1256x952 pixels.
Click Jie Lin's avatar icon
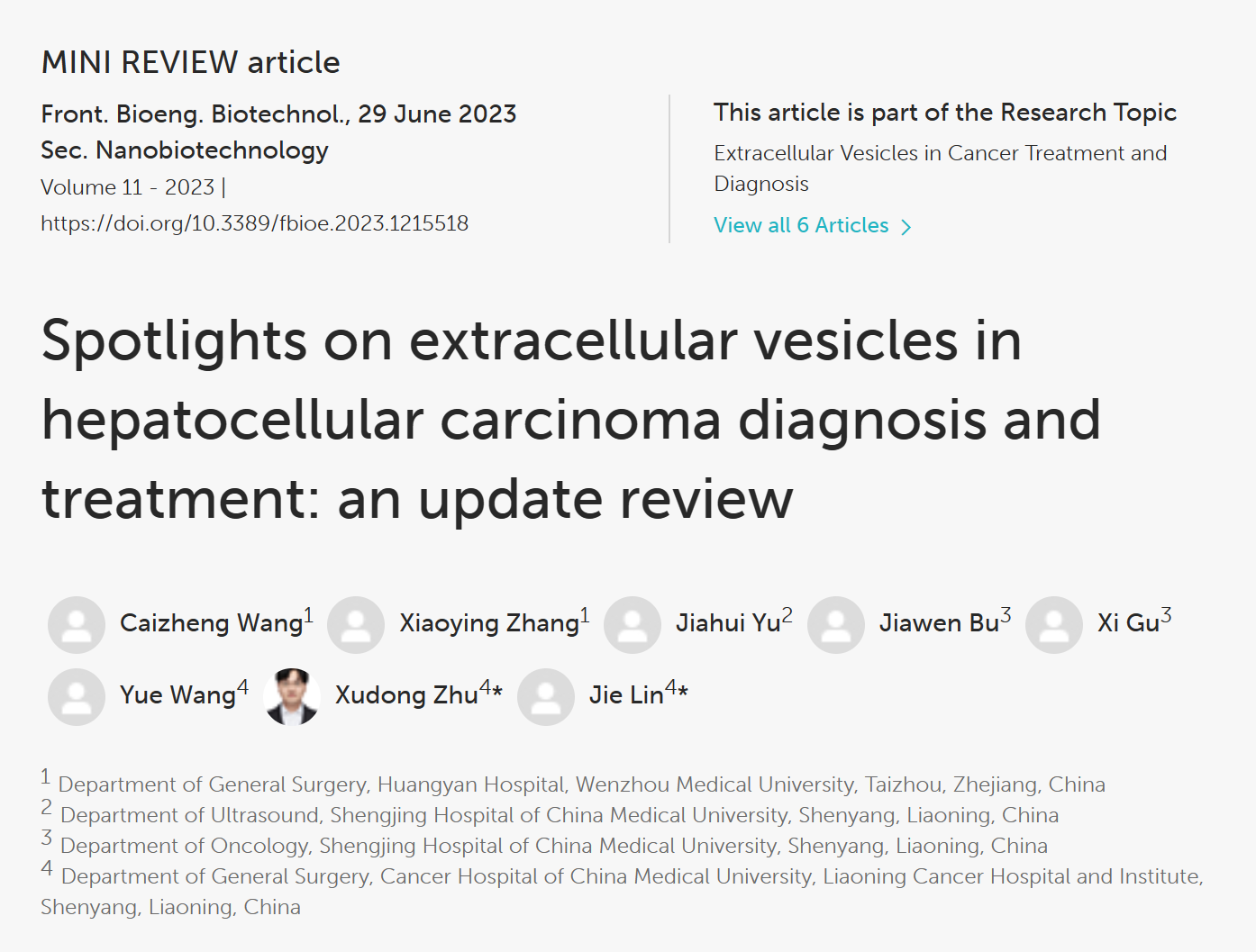tap(546, 696)
